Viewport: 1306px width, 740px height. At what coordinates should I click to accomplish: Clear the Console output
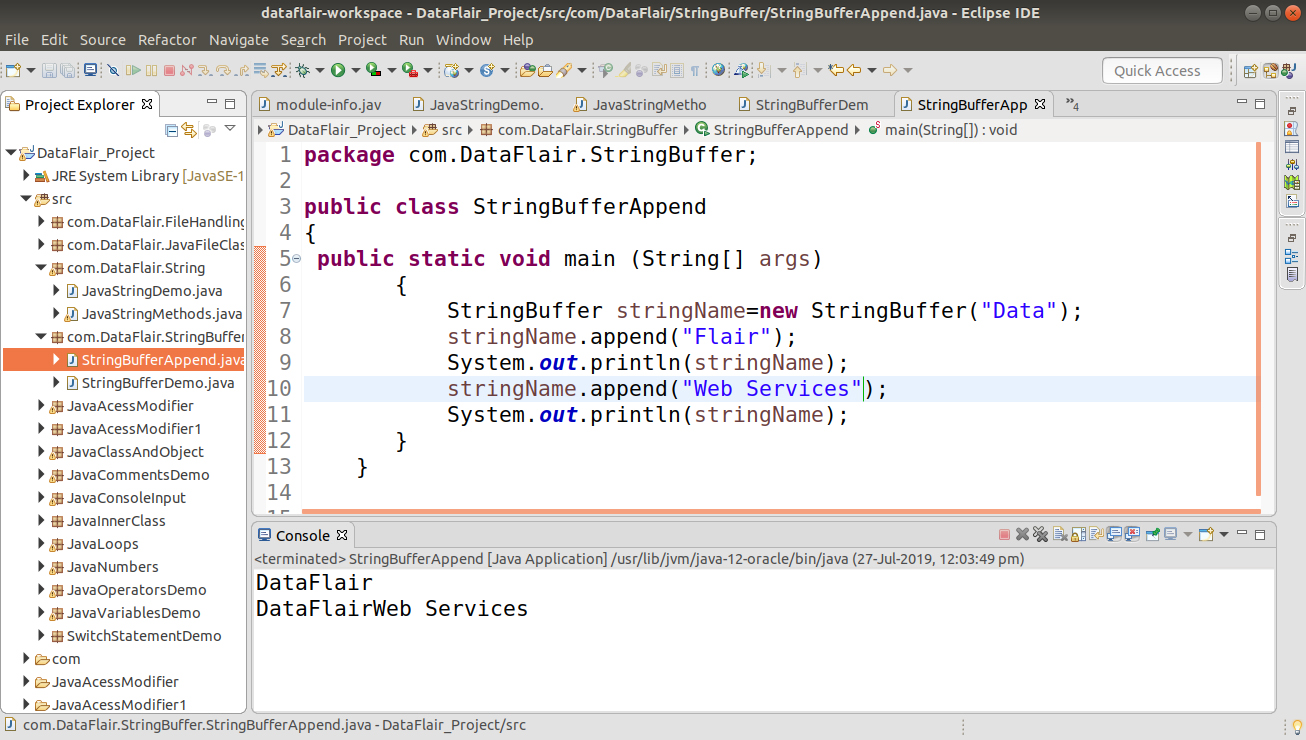(1060, 534)
